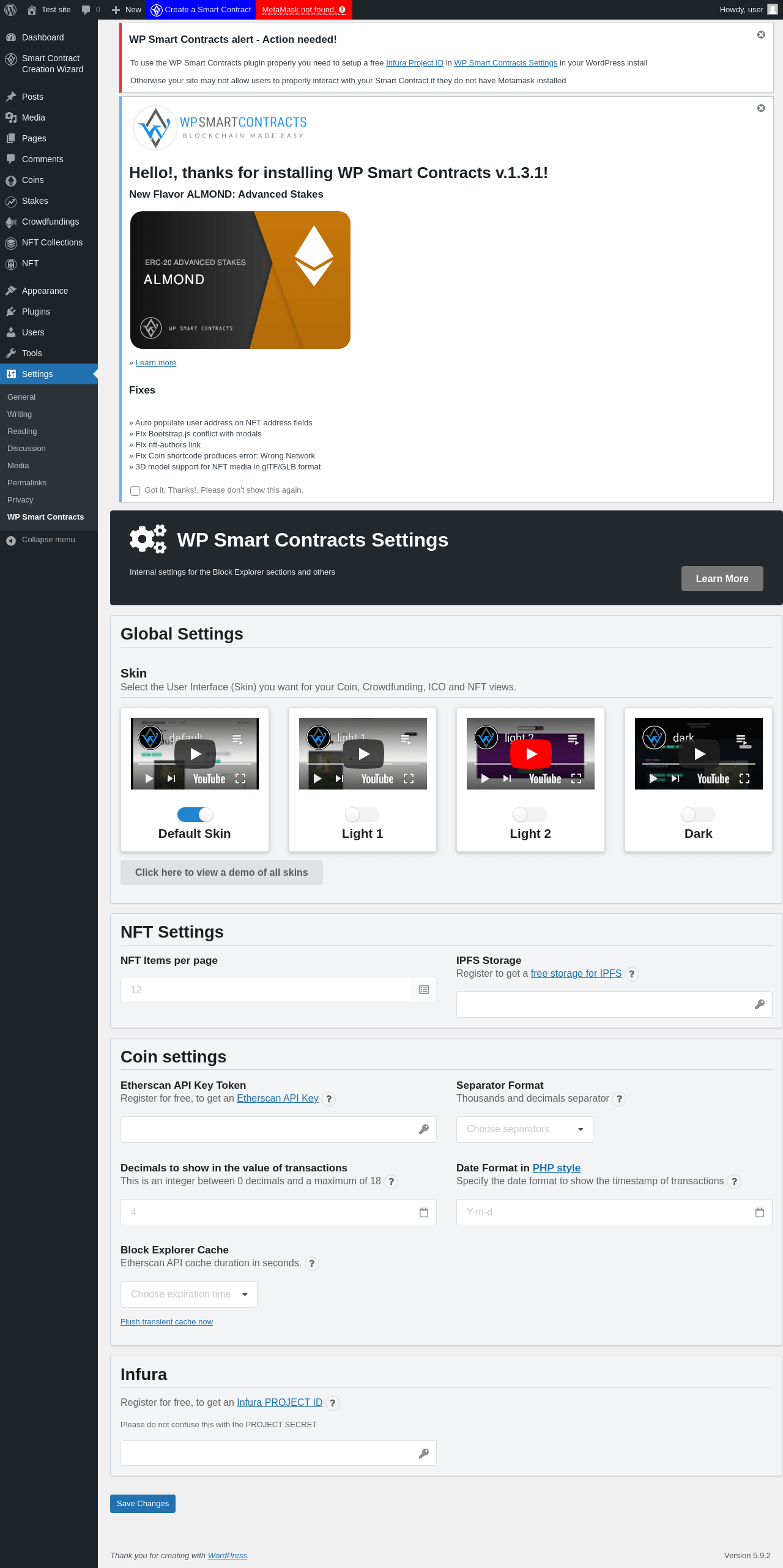Click the ALMOND Advanced Stakes card image
783x1568 pixels.
click(x=240, y=280)
